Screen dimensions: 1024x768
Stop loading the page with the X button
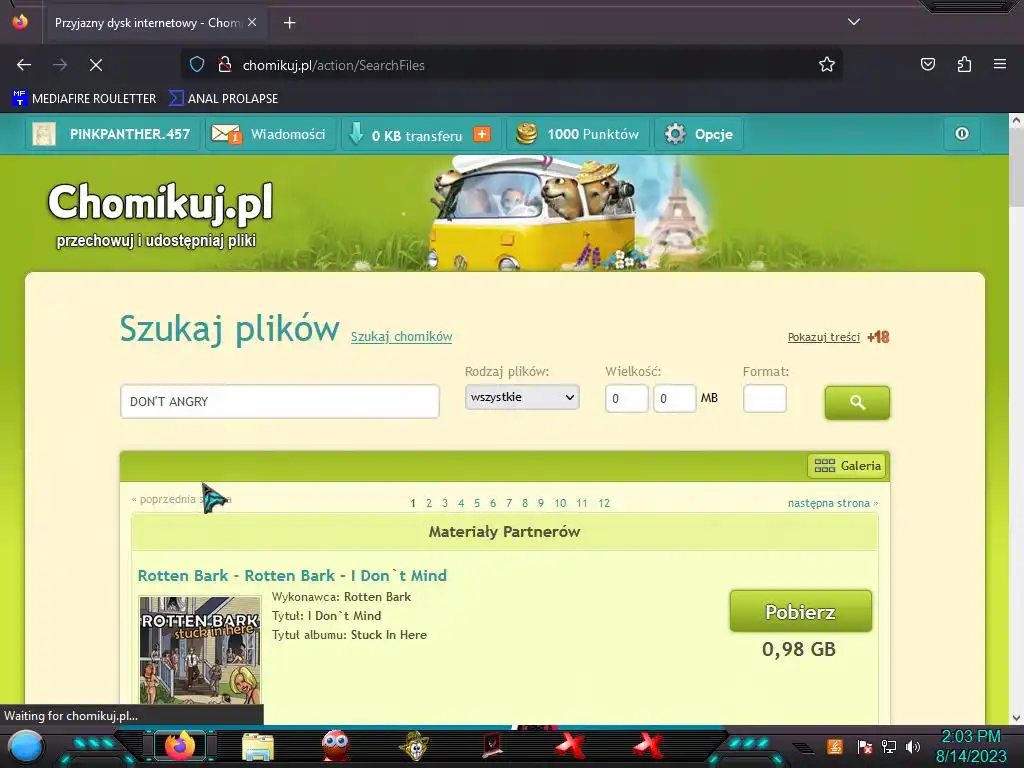click(96, 65)
